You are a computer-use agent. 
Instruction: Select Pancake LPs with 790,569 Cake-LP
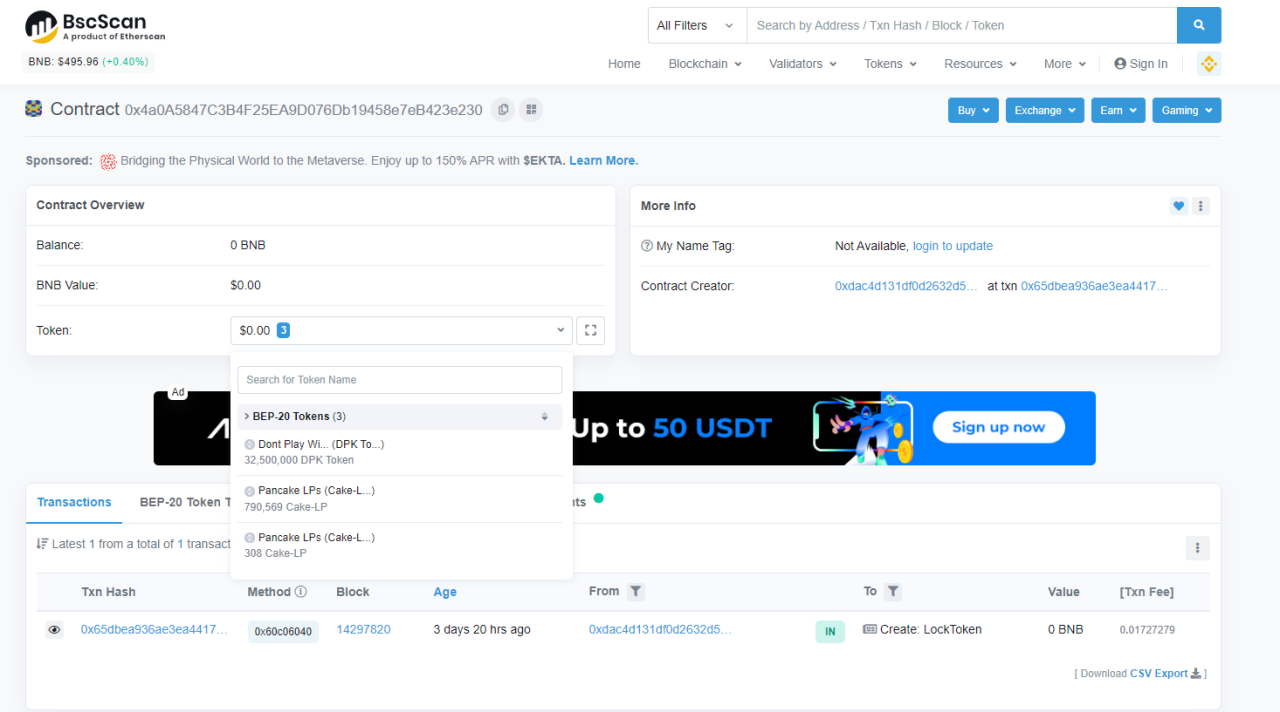coord(399,499)
